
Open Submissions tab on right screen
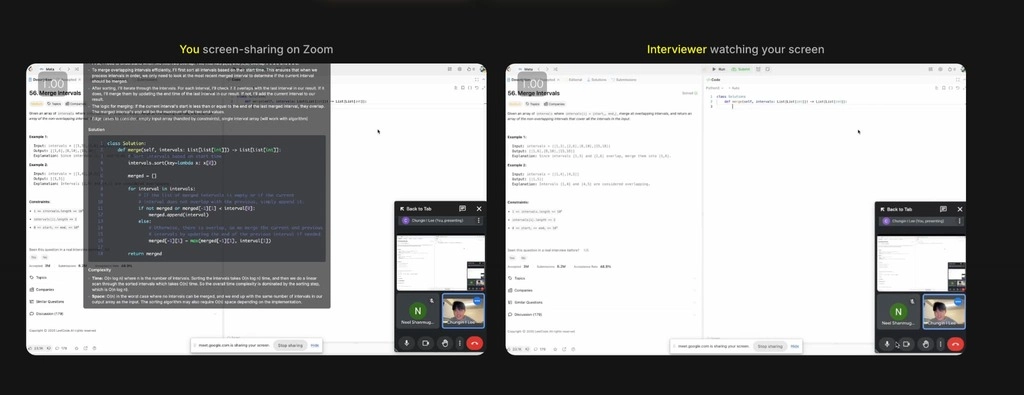point(624,80)
